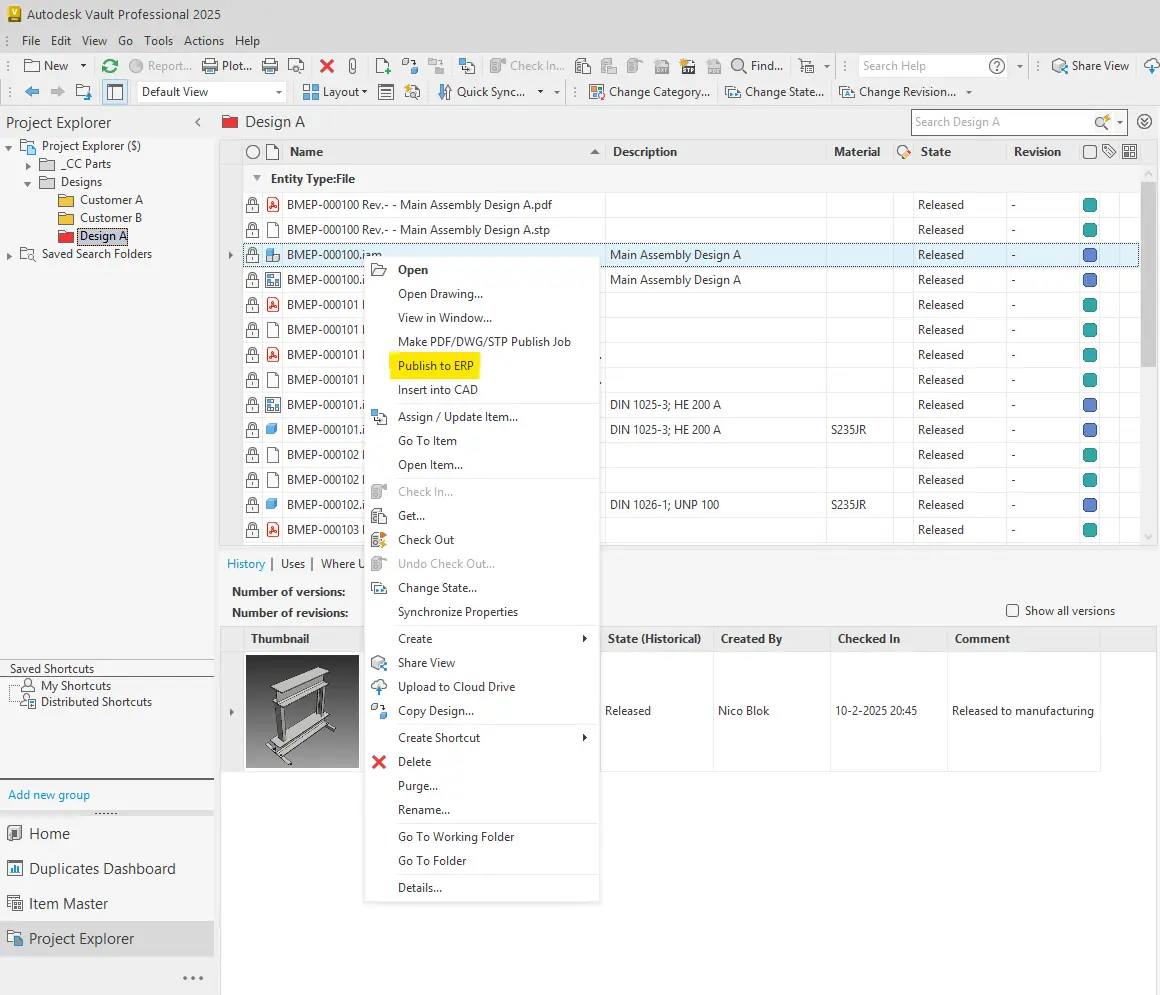This screenshot has height=995, width=1160.
Task: Click the tag icon column header
Action: pyautogui.click(x=1108, y=152)
